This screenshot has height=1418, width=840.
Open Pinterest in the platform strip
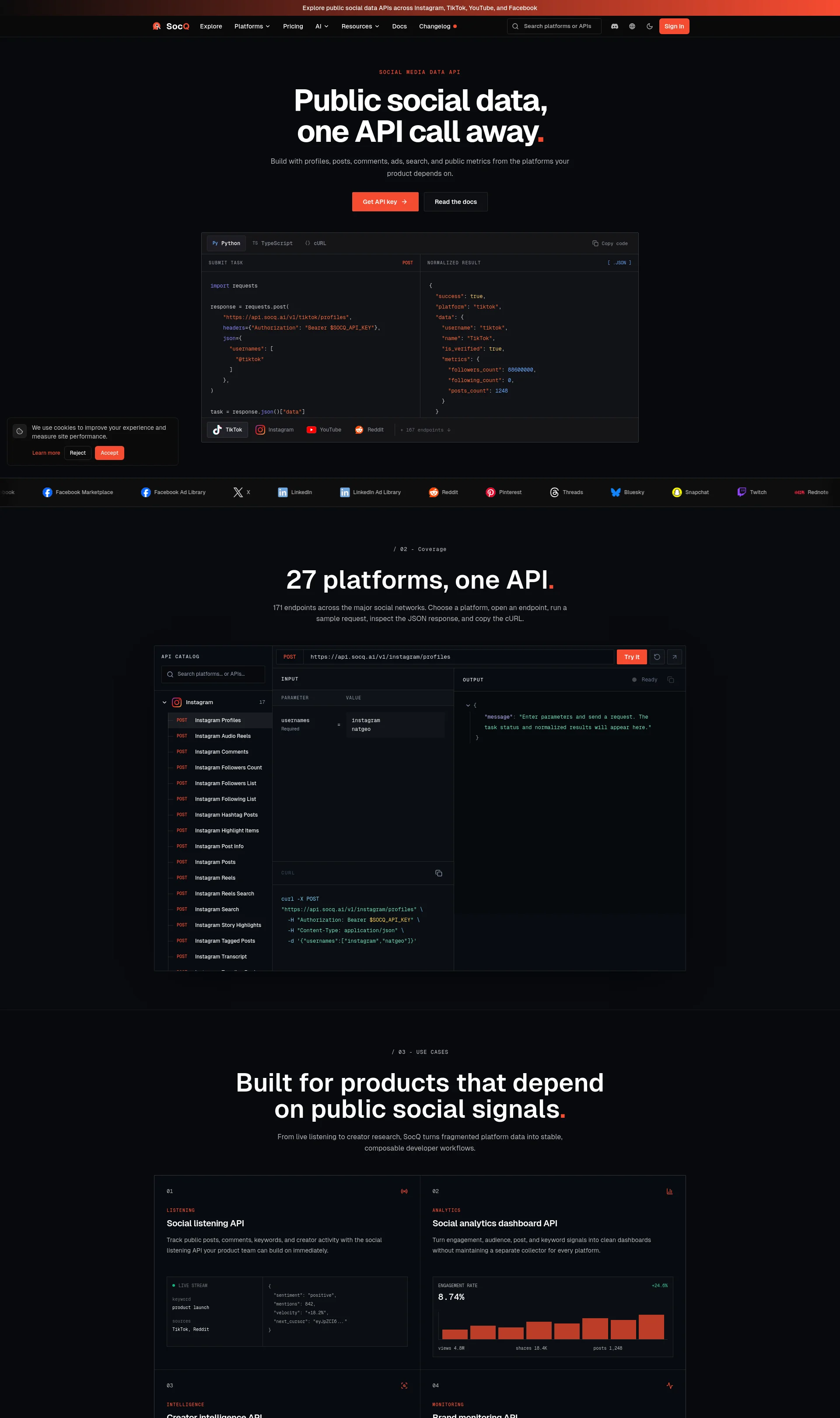point(504,492)
